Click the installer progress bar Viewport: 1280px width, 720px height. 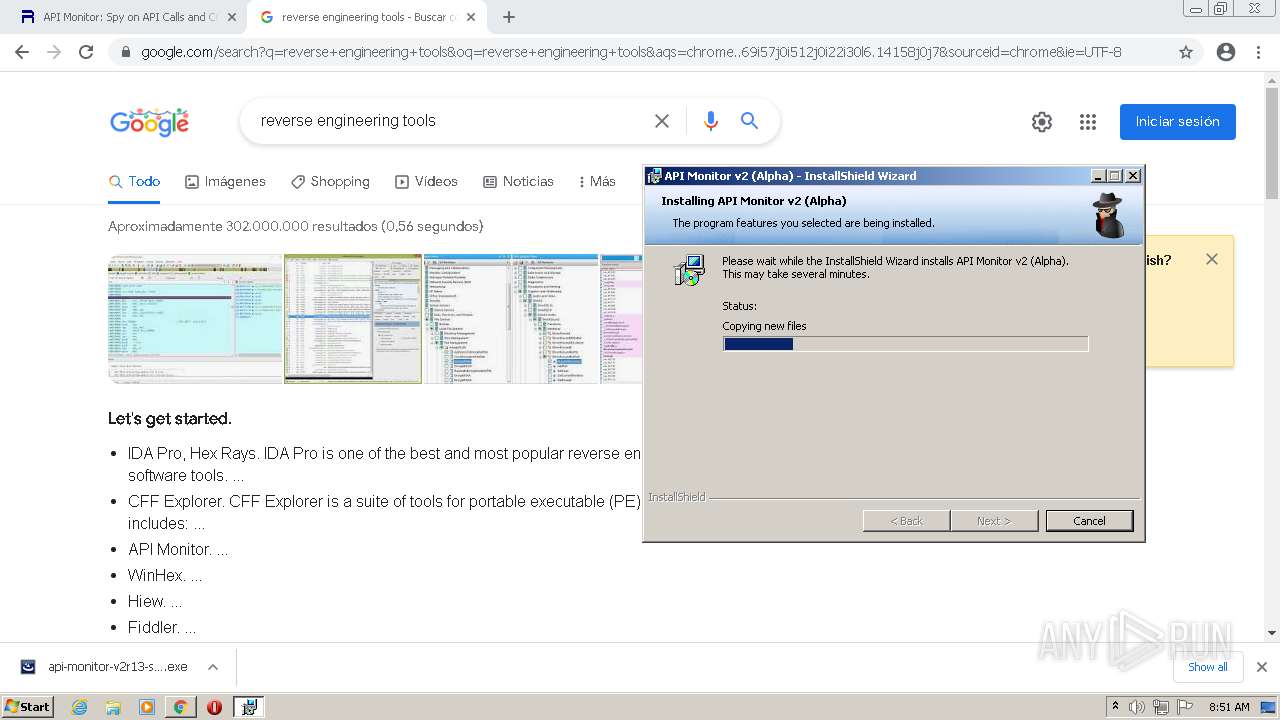pos(905,344)
